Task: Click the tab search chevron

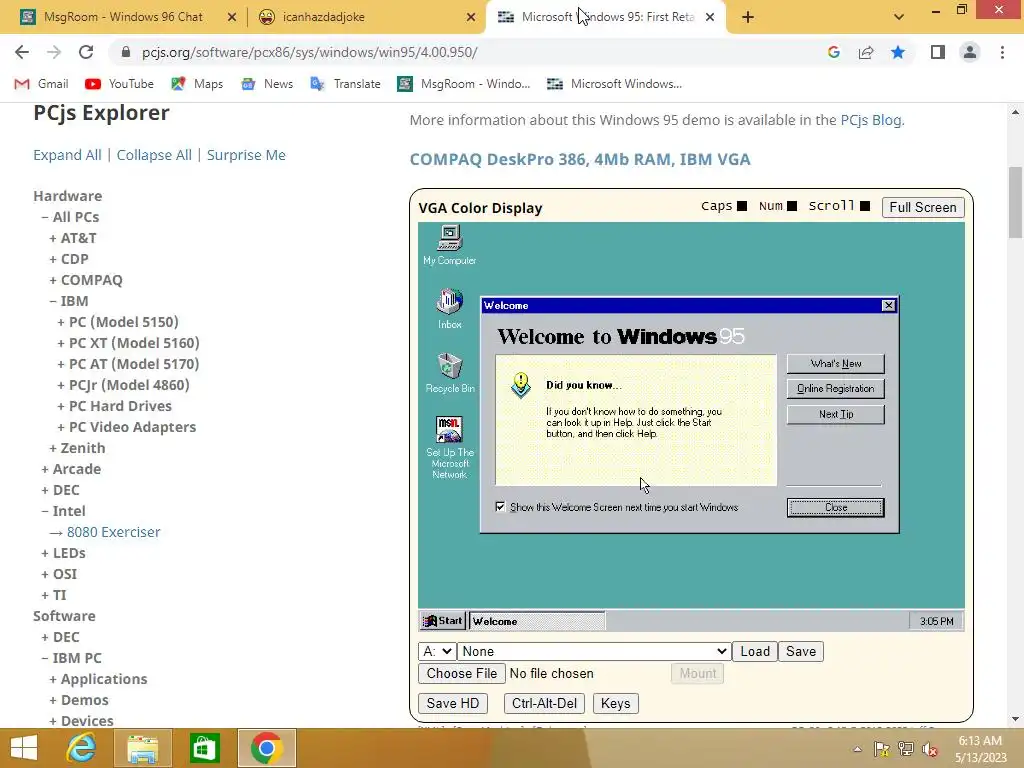Action: [x=899, y=17]
